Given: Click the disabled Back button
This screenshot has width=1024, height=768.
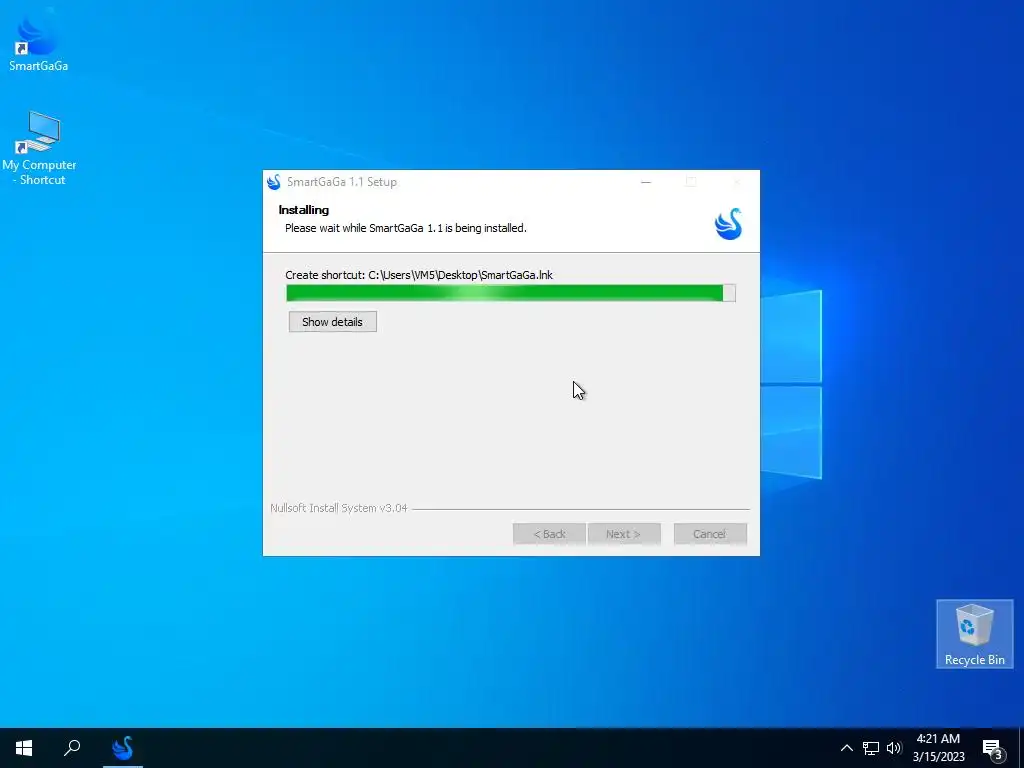Looking at the screenshot, I should click(549, 534).
